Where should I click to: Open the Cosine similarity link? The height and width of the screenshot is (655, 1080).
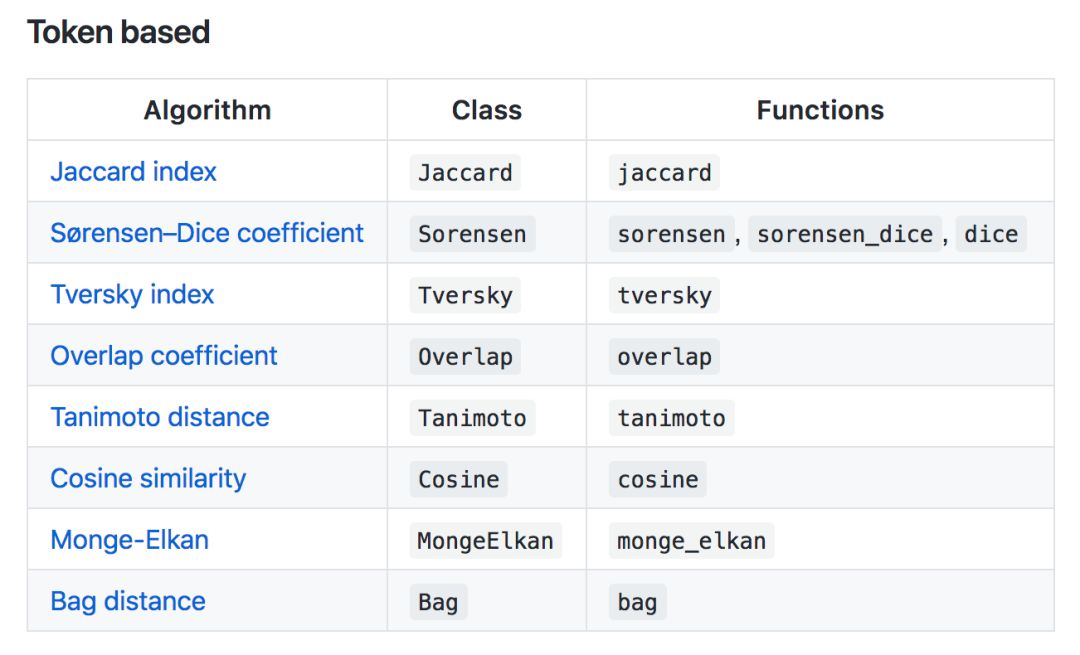tap(148, 478)
